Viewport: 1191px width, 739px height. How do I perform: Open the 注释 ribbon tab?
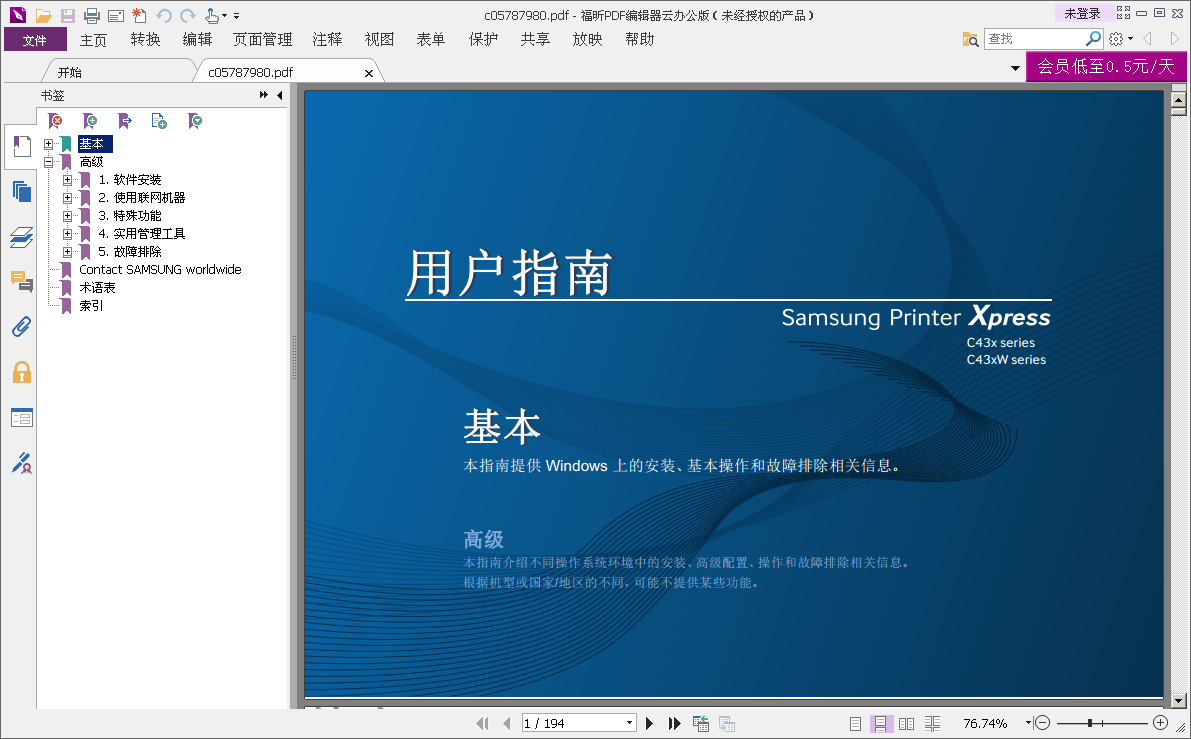[327, 39]
